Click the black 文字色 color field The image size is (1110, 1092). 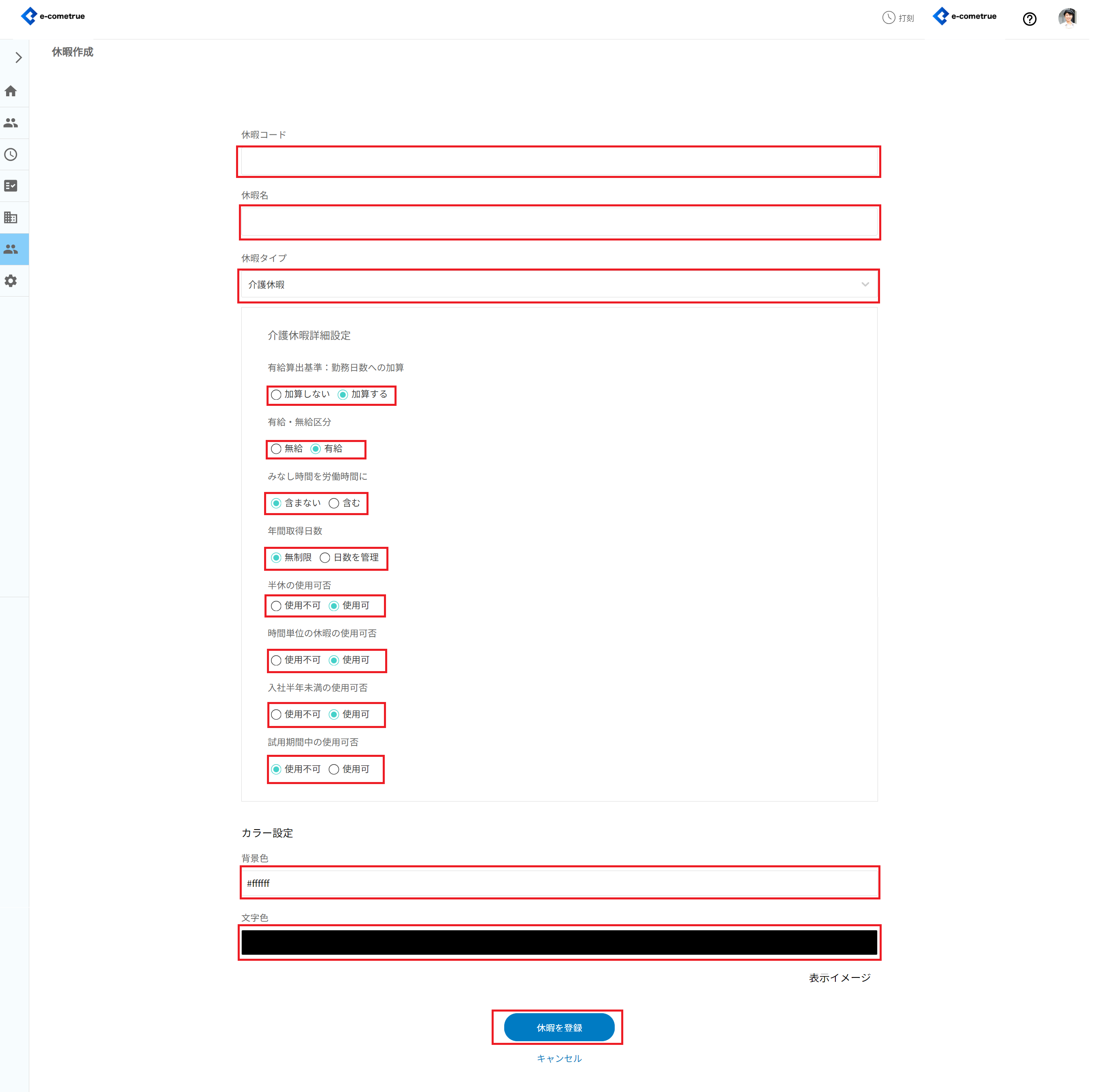(559, 942)
